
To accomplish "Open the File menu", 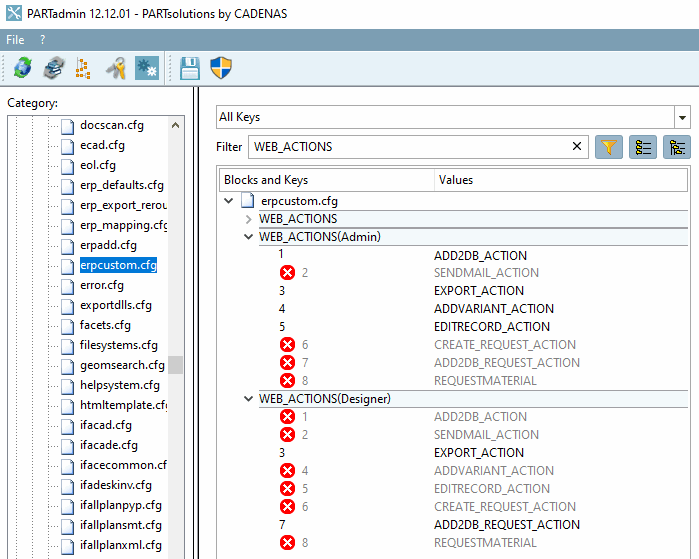I will pos(15,40).
